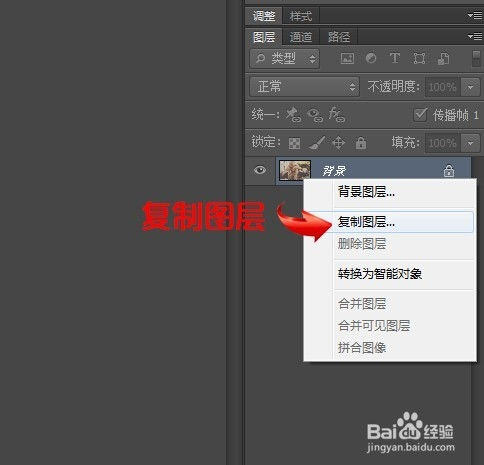The height and width of the screenshot is (465, 484).
Task: Expand the 不透明度 opacity slider arrow
Action: click(471, 87)
